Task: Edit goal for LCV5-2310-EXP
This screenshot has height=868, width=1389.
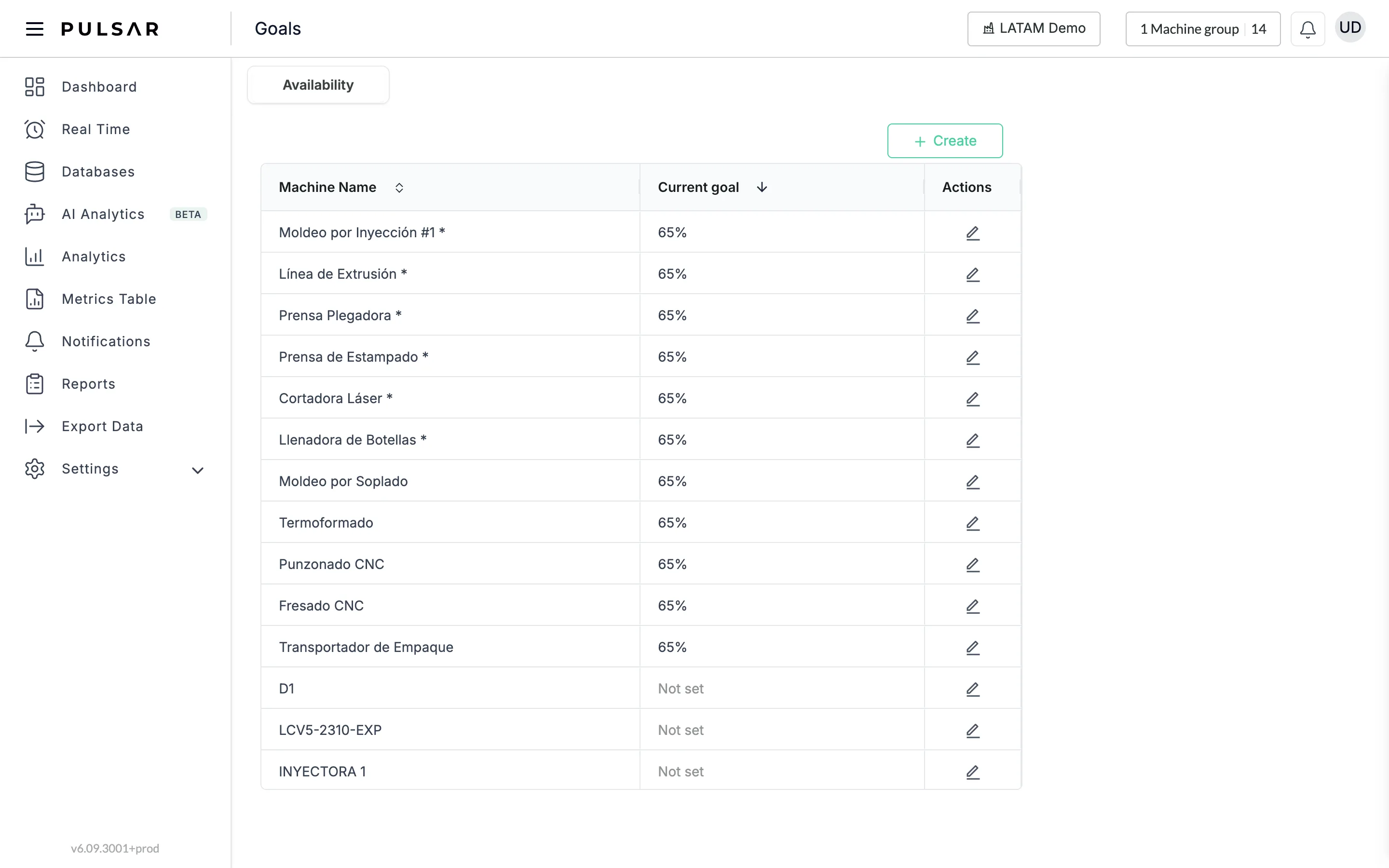Action: pyautogui.click(x=972, y=730)
